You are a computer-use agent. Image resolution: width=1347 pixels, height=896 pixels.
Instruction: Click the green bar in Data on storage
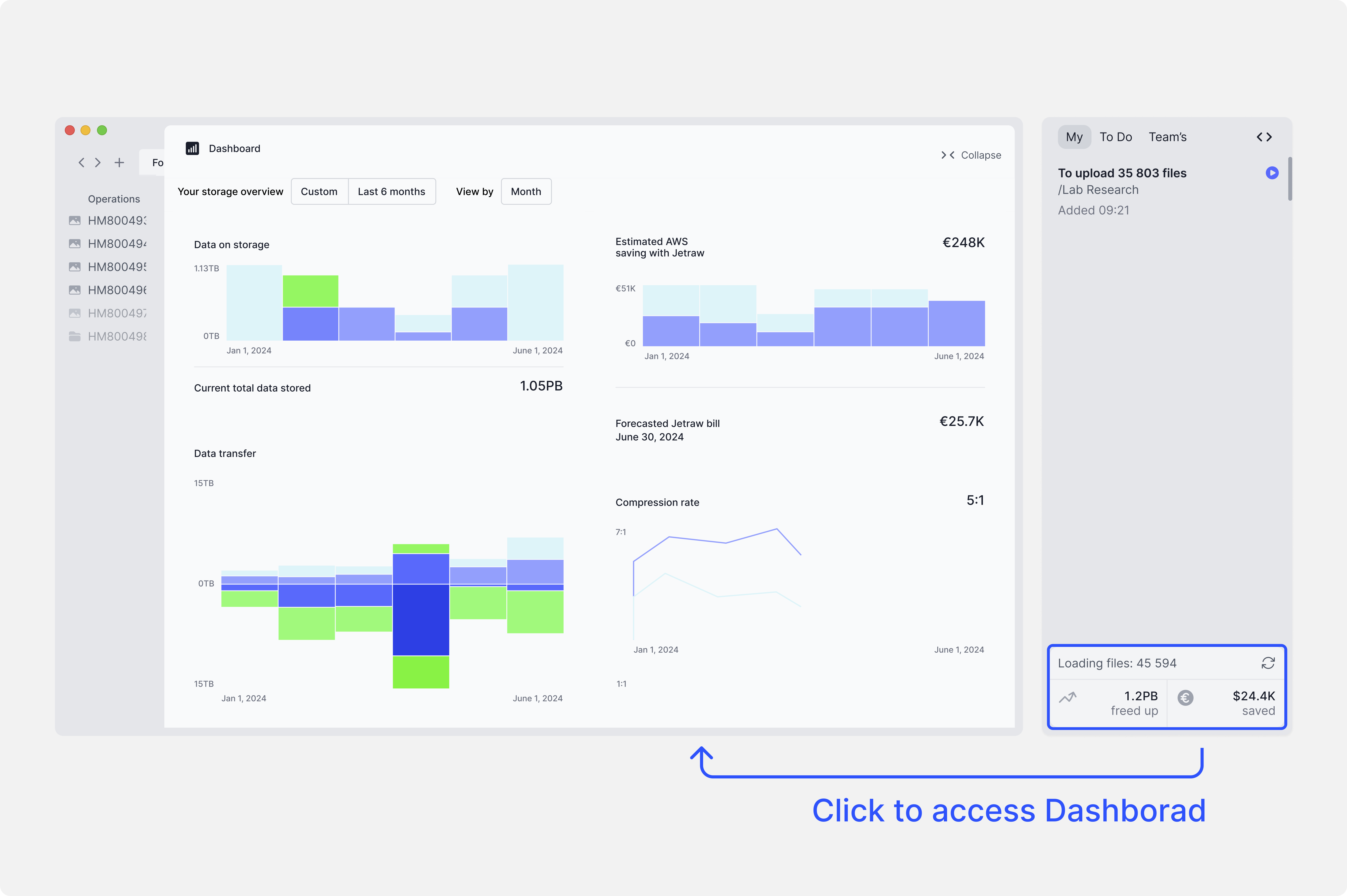tap(310, 291)
